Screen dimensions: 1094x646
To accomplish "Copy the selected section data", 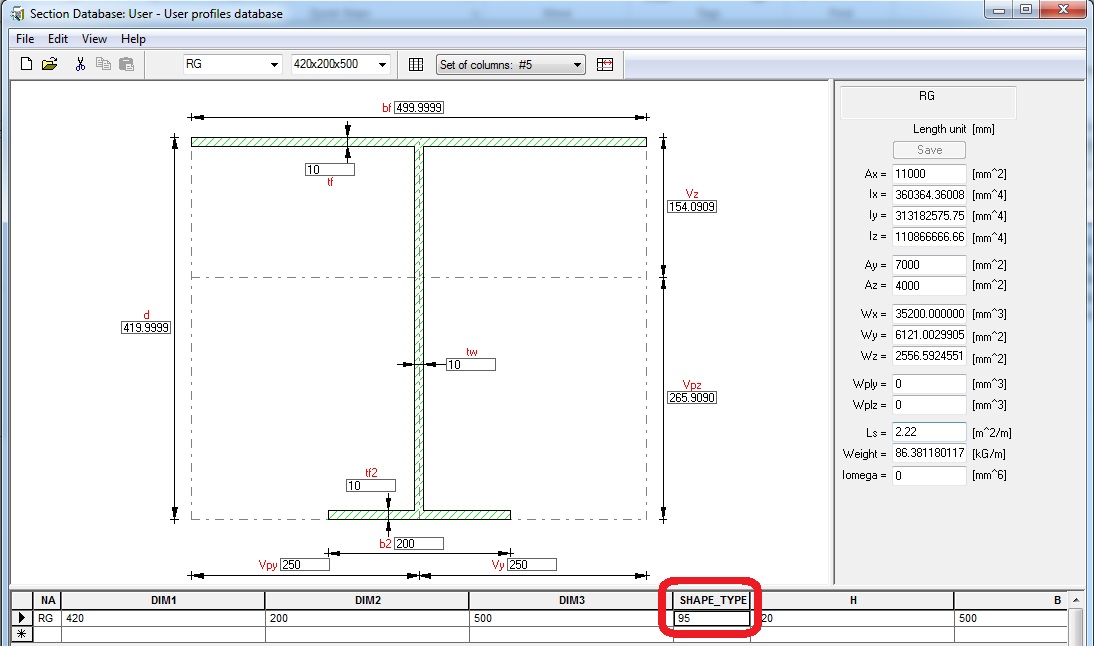I will pyautogui.click(x=103, y=63).
